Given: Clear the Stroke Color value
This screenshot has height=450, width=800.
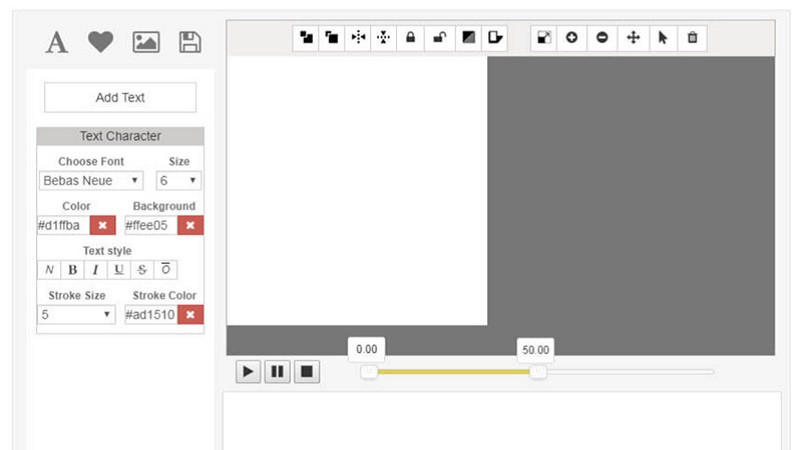Looking at the screenshot, I should 190,314.
